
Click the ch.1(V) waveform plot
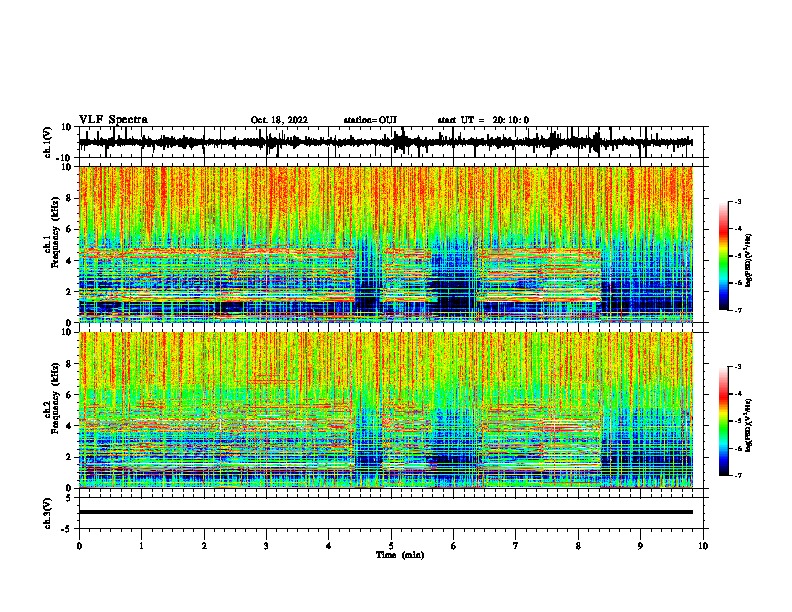click(391, 142)
